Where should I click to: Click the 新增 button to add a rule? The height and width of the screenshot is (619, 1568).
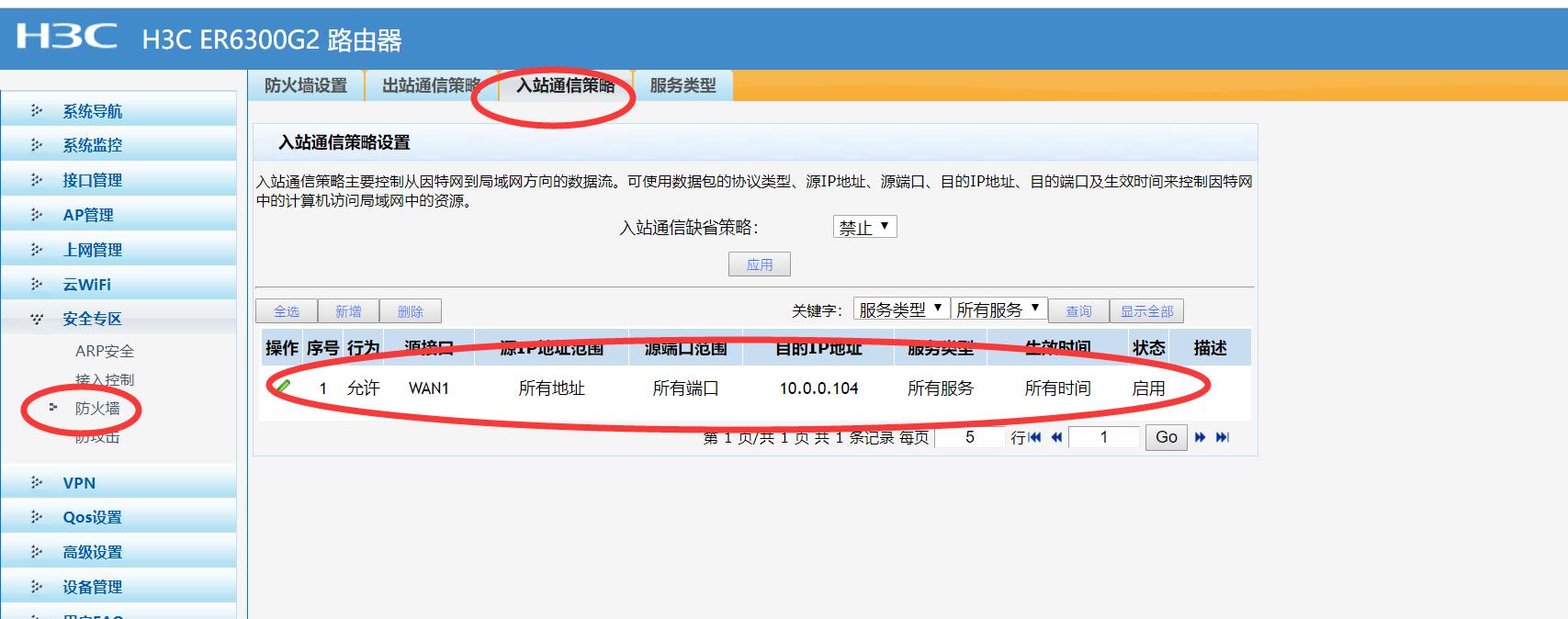348,311
